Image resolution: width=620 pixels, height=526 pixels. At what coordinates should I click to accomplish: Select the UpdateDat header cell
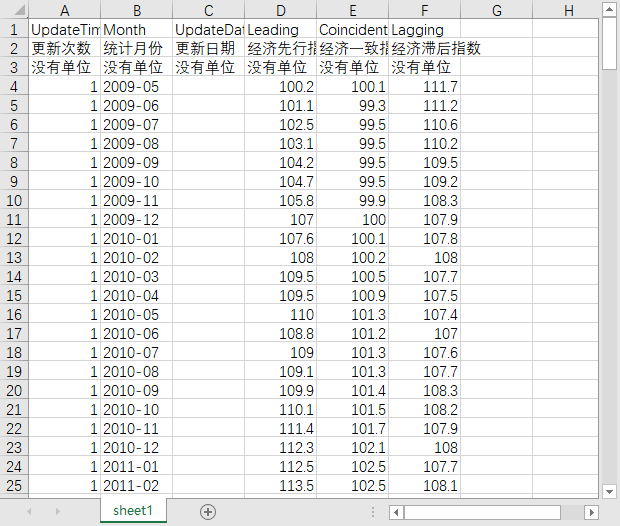pyautogui.click(x=209, y=30)
